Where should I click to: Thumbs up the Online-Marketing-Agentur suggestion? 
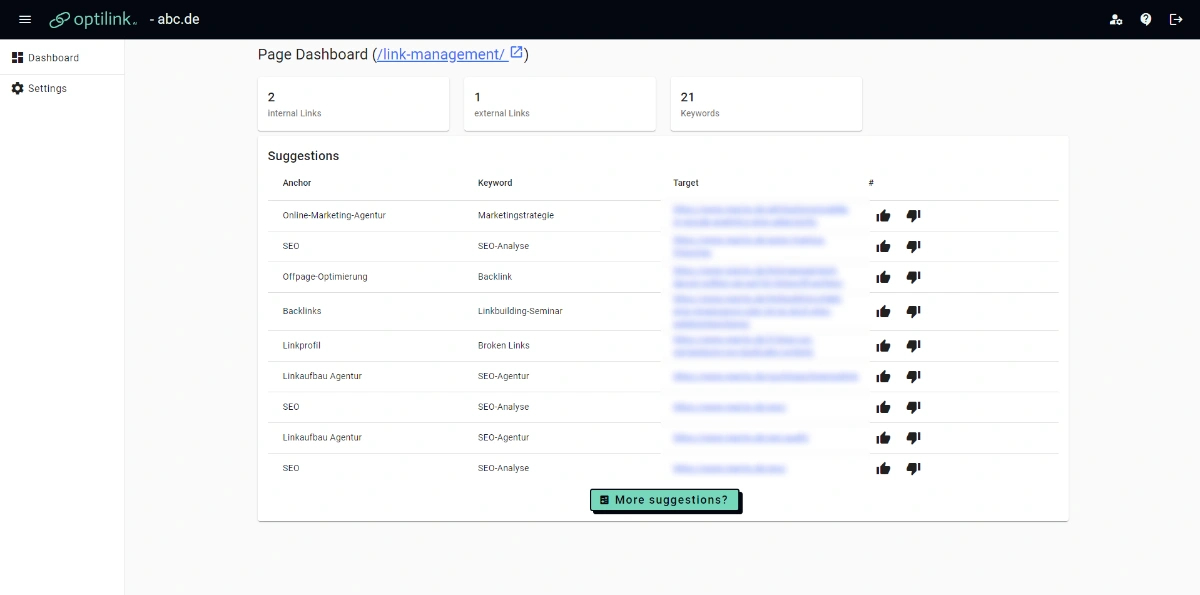pyautogui.click(x=883, y=216)
